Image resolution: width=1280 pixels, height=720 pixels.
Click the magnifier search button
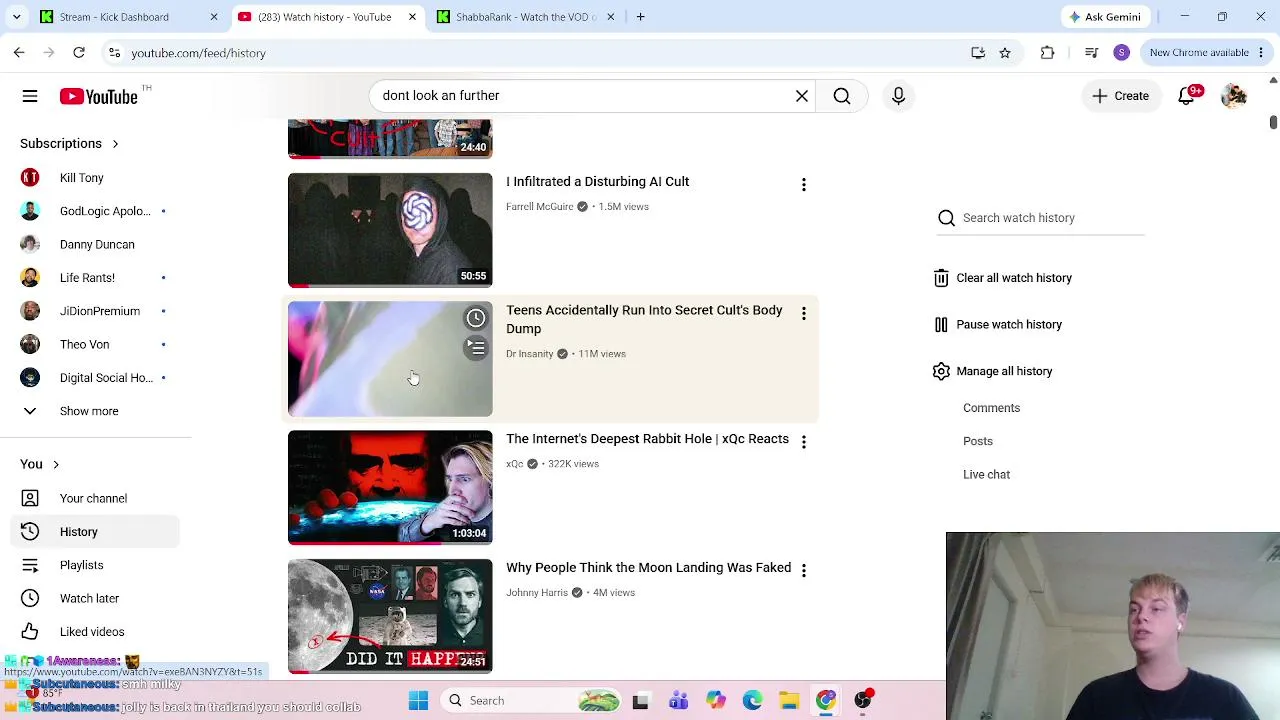842,96
